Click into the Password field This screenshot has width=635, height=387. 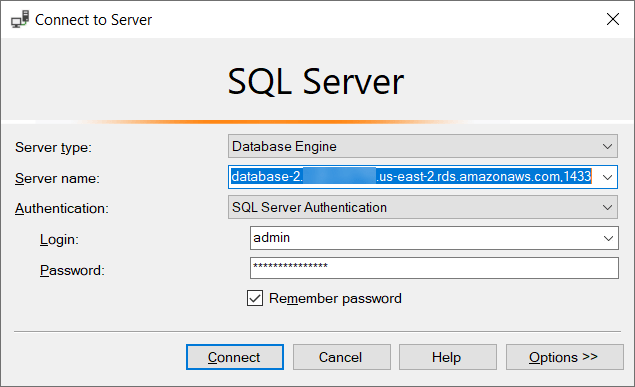click(x=434, y=268)
